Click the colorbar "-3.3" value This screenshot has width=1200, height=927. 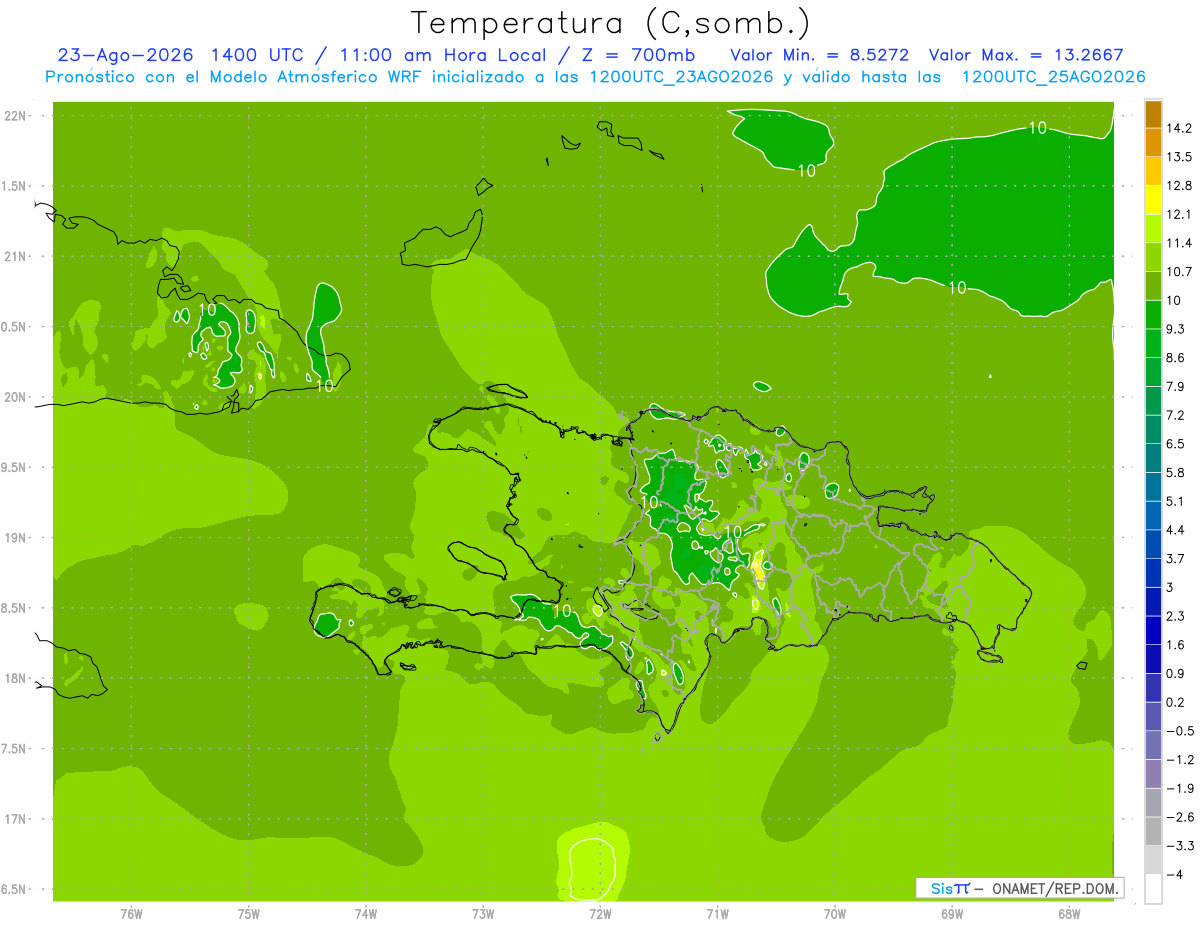click(x=1179, y=846)
